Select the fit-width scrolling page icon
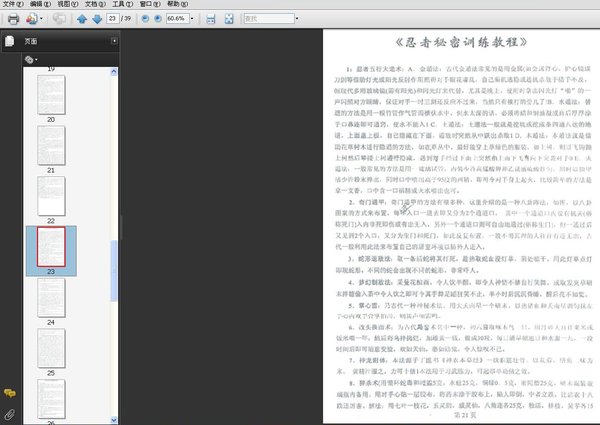This screenshot has width=600, height=425. (211, 19)
